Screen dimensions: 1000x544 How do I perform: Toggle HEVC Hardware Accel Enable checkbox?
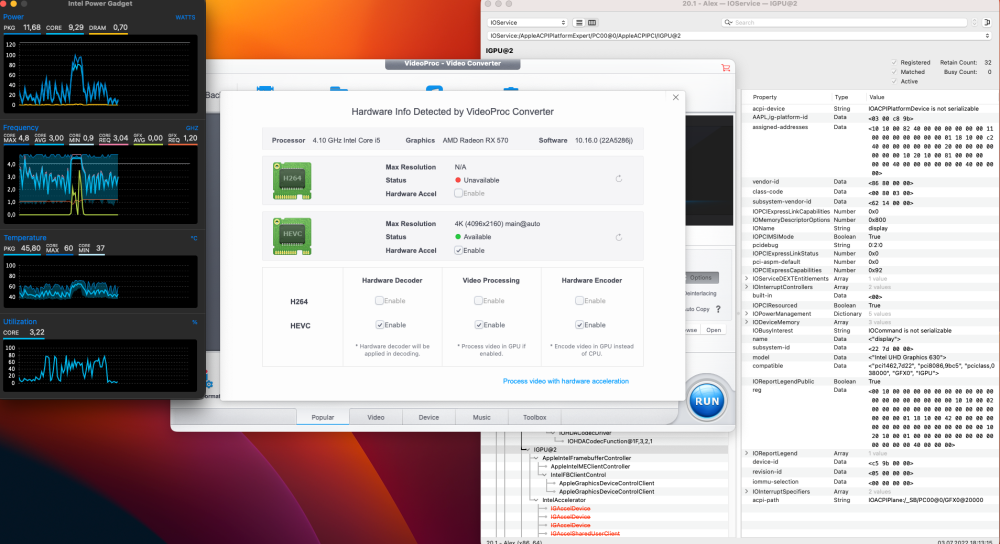coord(458,250)
